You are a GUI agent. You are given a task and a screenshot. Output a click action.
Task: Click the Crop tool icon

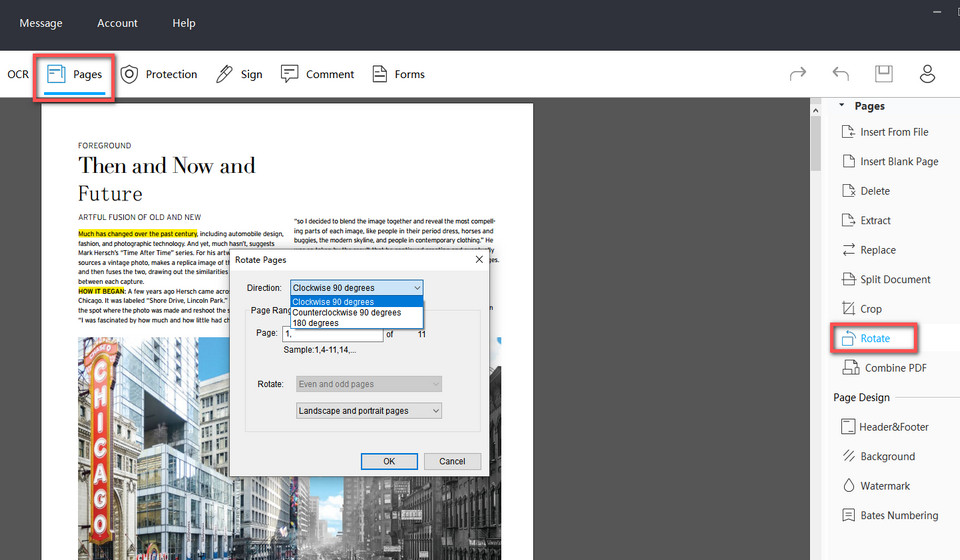849,308
